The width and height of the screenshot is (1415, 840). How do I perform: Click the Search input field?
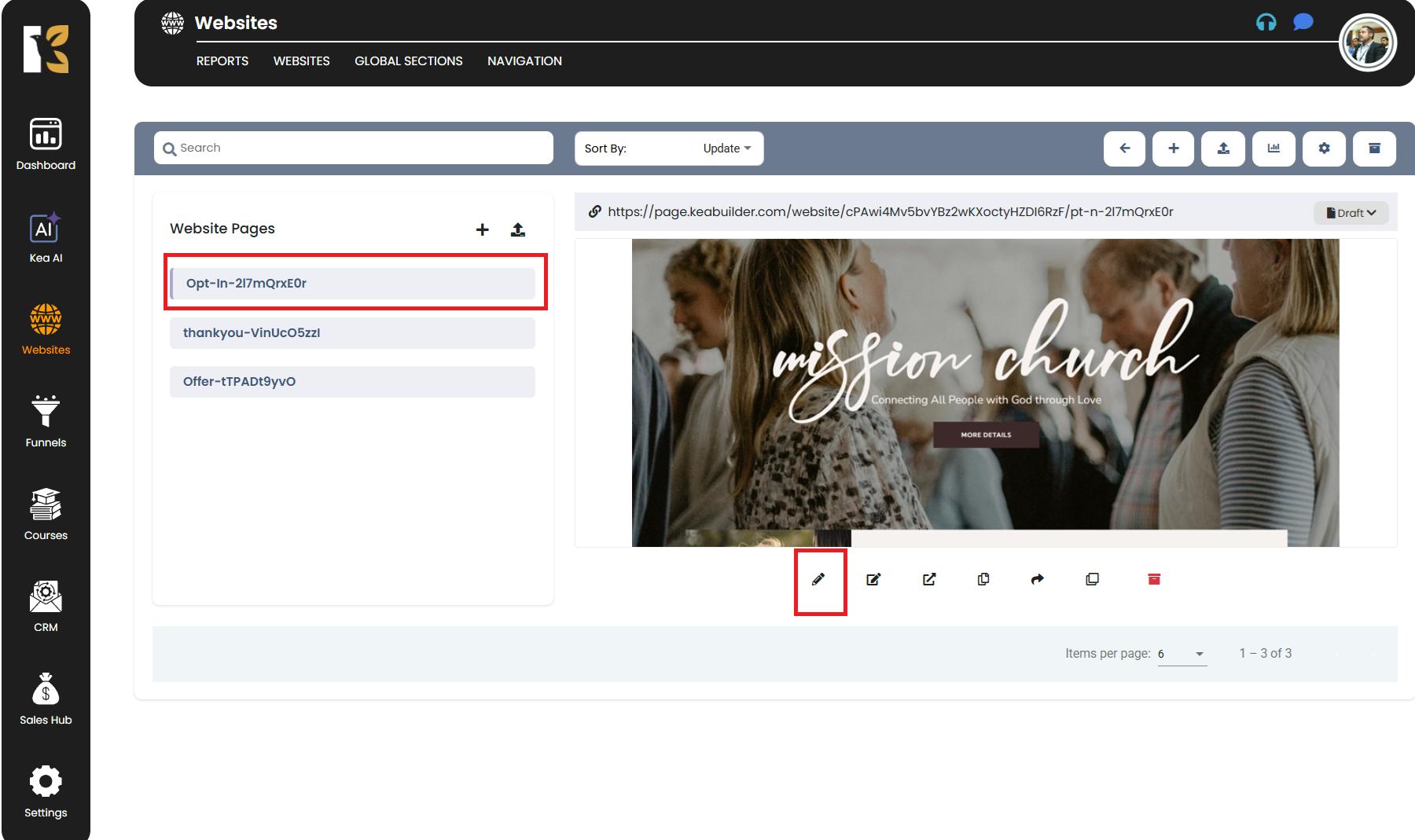(354, 148)
